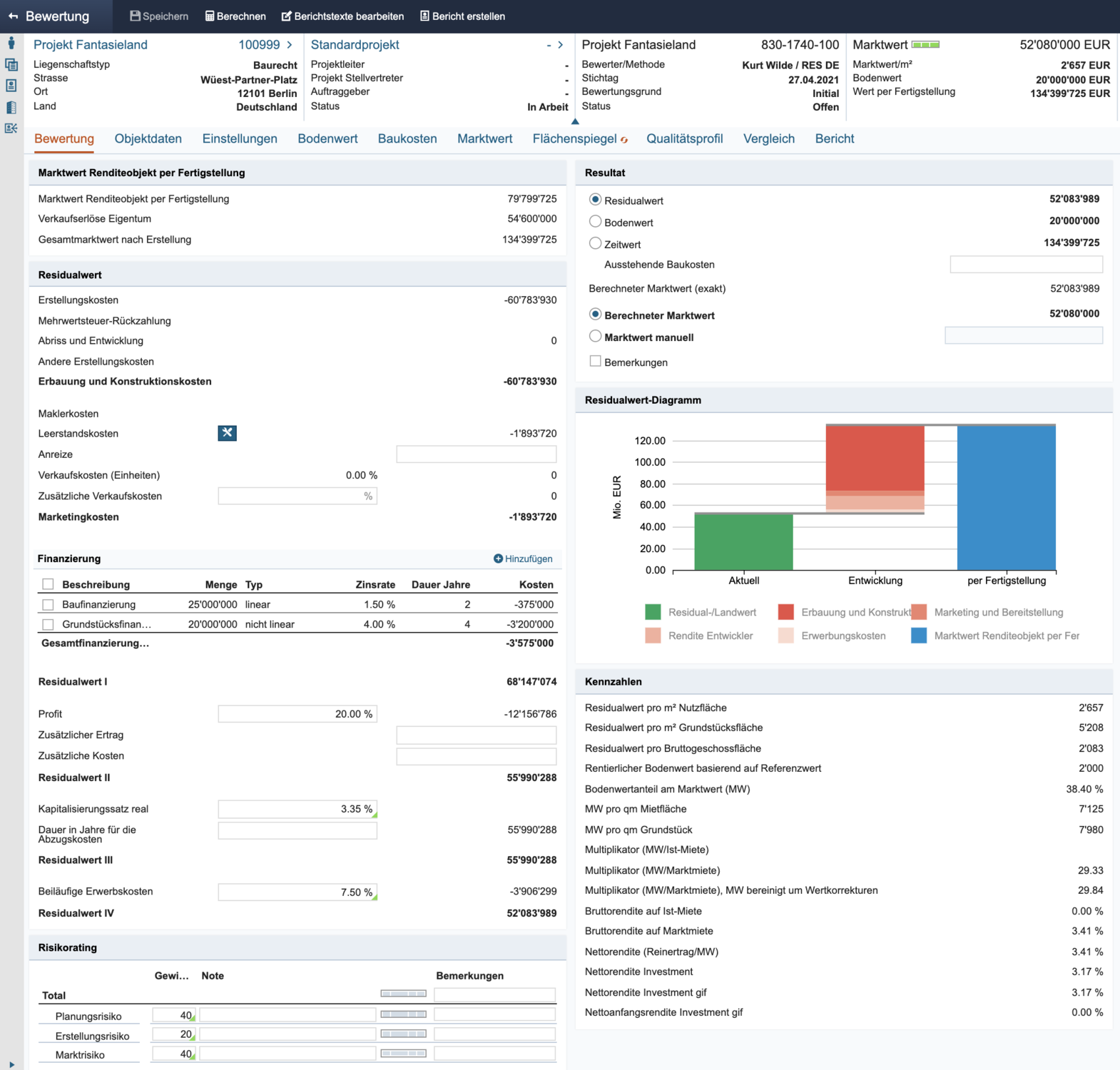Viewport: 1120px width, 1070px height.
Task: Open the checklist icon in left sidebar
Action: coord(11,128)
